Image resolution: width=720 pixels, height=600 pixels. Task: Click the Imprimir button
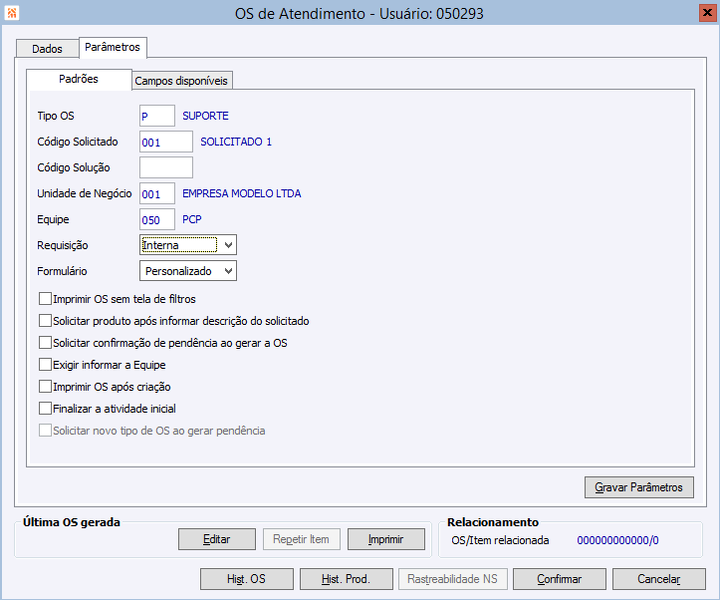[386, 539]
